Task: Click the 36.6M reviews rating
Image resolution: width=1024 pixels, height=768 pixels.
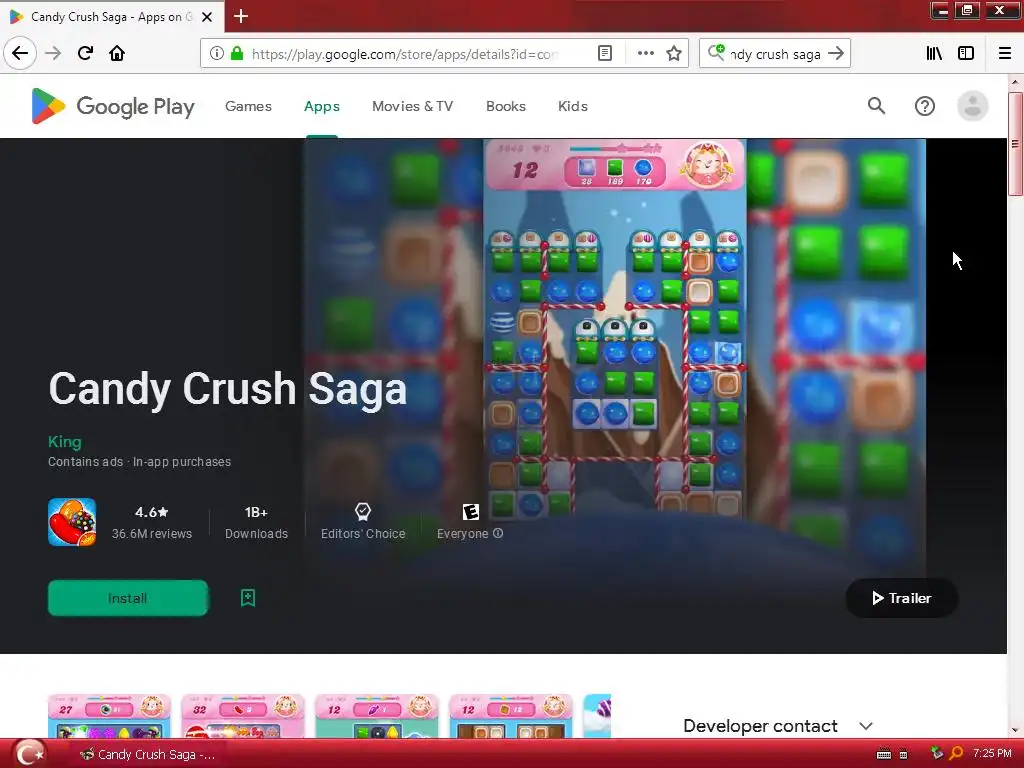Action: click(152, 522)
